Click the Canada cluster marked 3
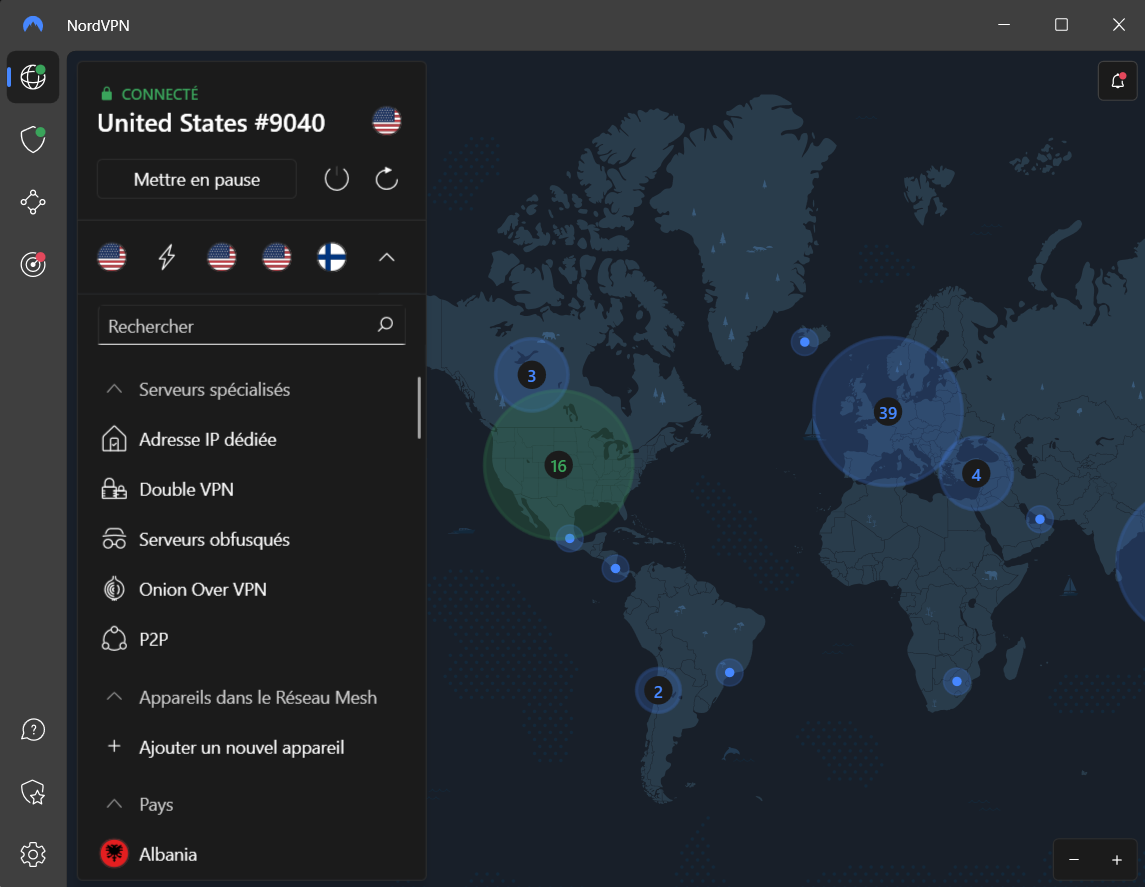Image resolution: width=1145 pixels, height=887 pixels. tap(532, 375)
